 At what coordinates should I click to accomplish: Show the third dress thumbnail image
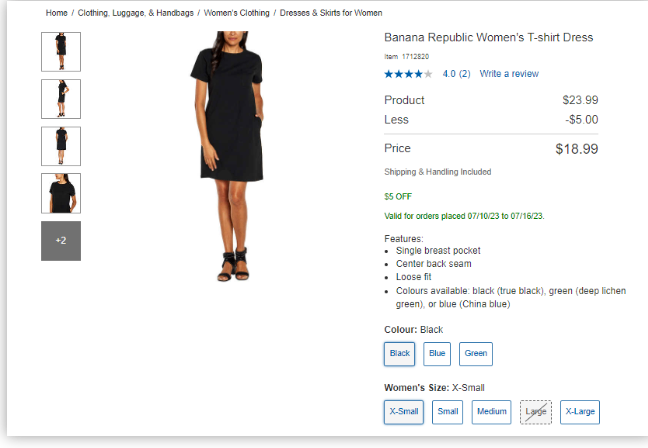pos(61,146)
